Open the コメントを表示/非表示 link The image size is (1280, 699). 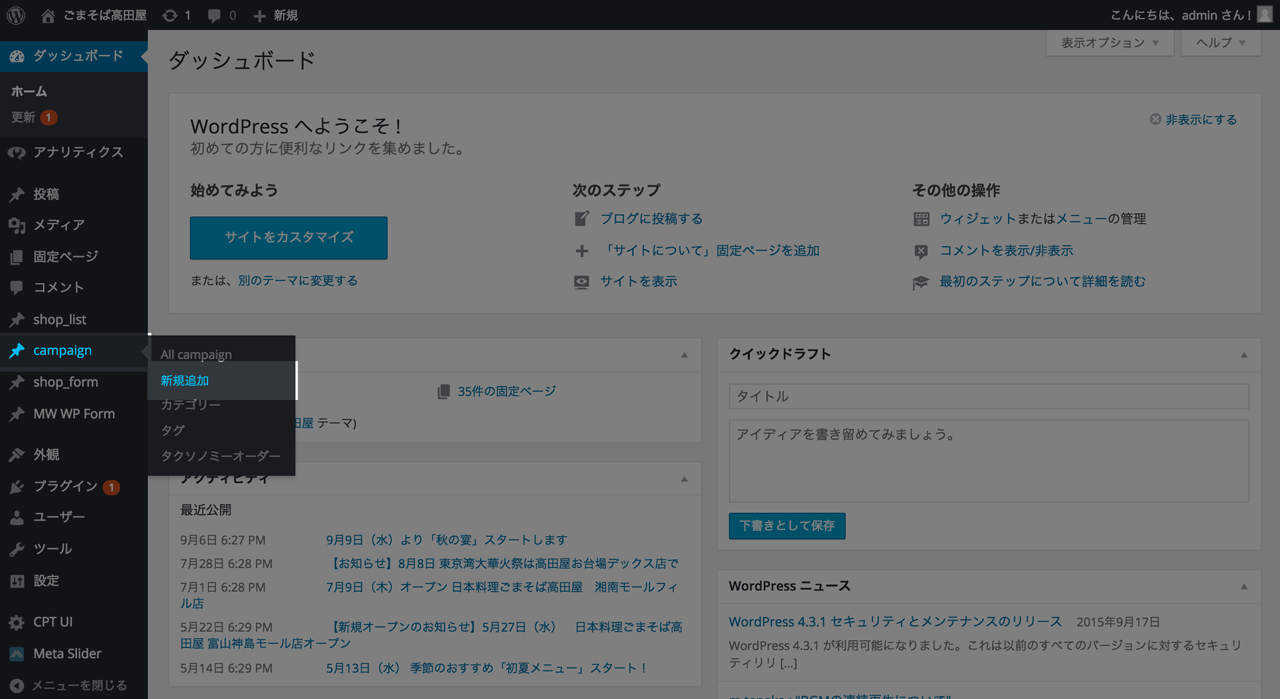(1006, 251)
